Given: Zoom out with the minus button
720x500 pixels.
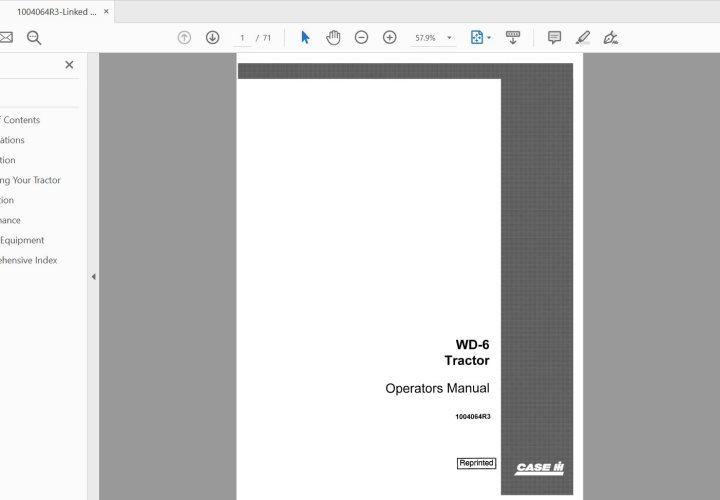Looking at the screenshot, I should [361, 37].
